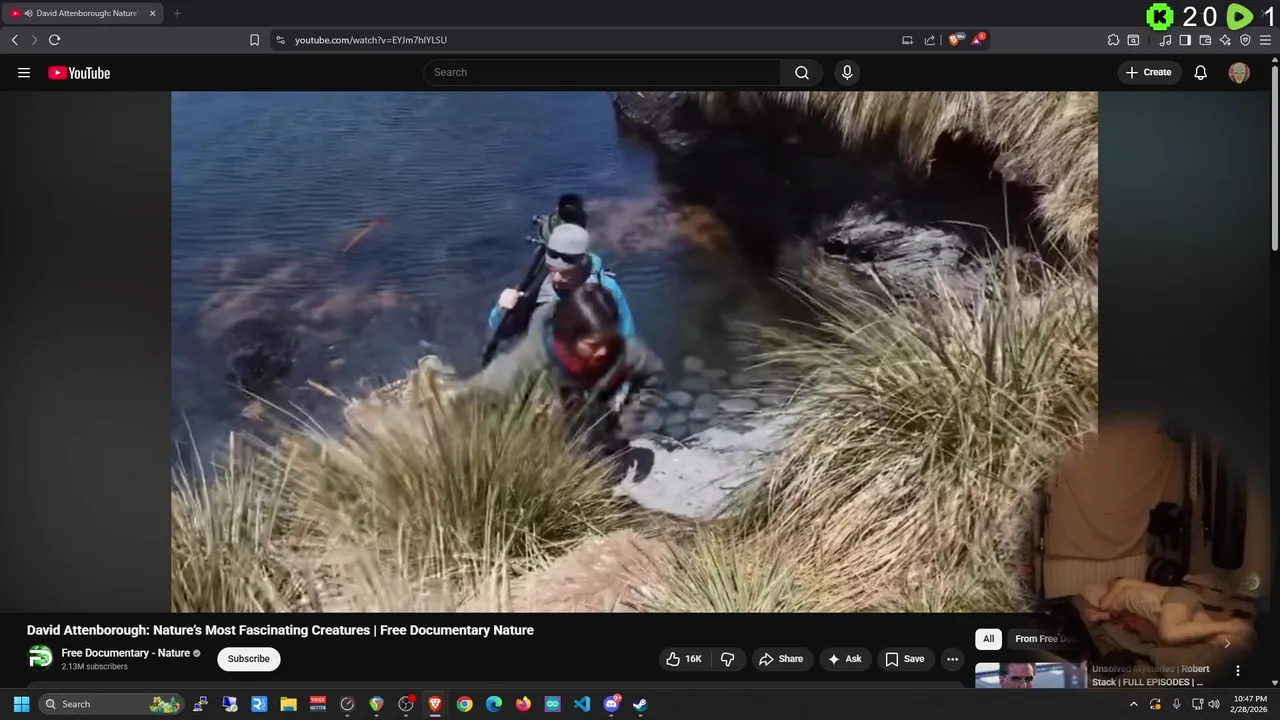Open the Free Documentary - Nature channel link
The width and height of the screenshot is (1280, 720).
pos(125,653)
